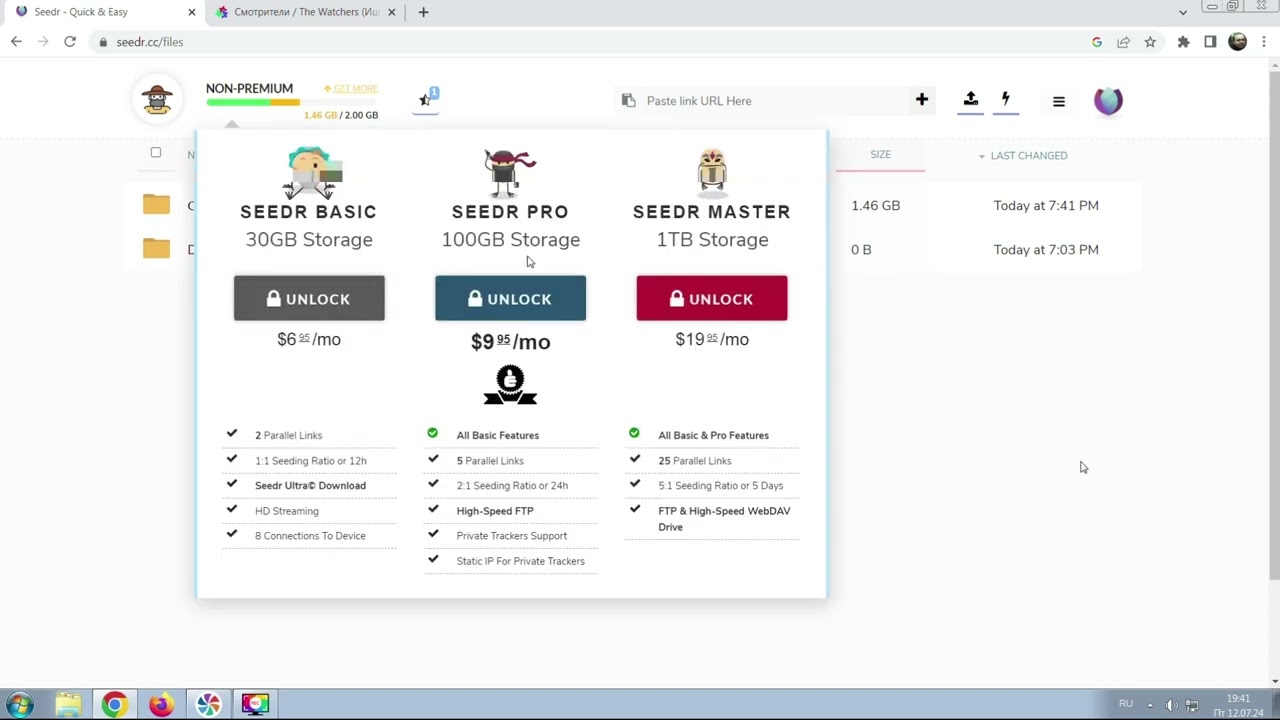This screenshot has height=720, width=1280.
Task: Click the Today at 7:03 PM cell
Action: tap(1046, 249)
